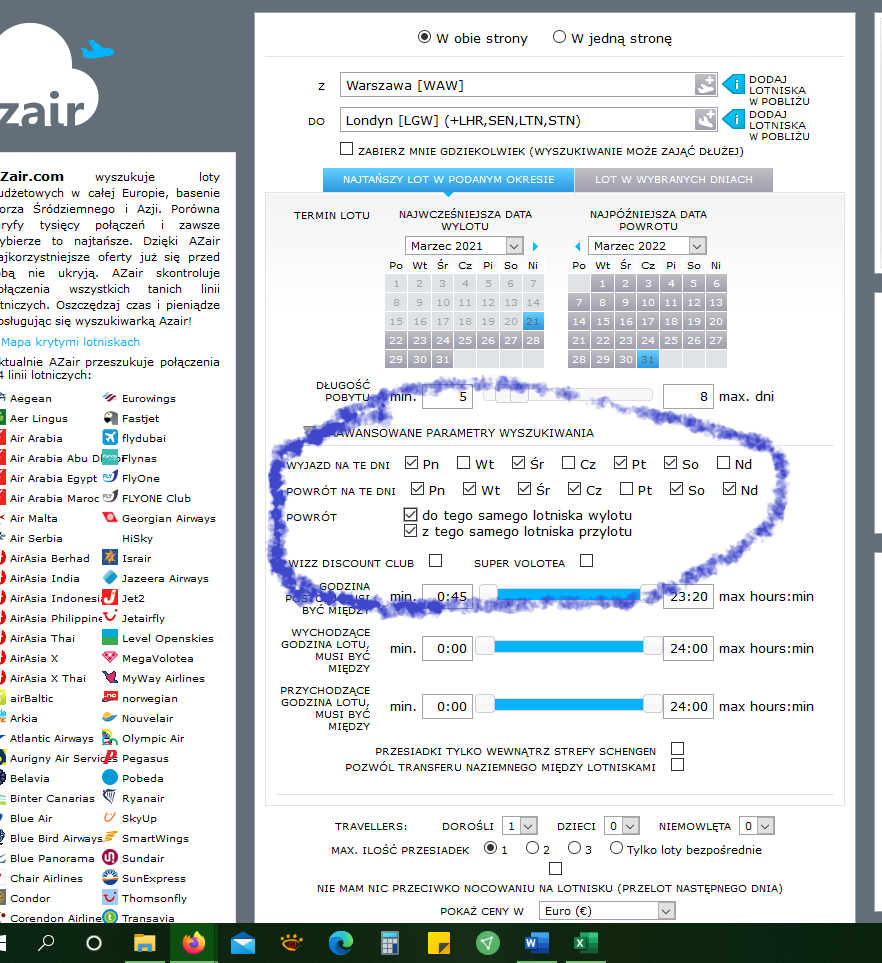Go to previous month in return calendar

tap(577, 246)
